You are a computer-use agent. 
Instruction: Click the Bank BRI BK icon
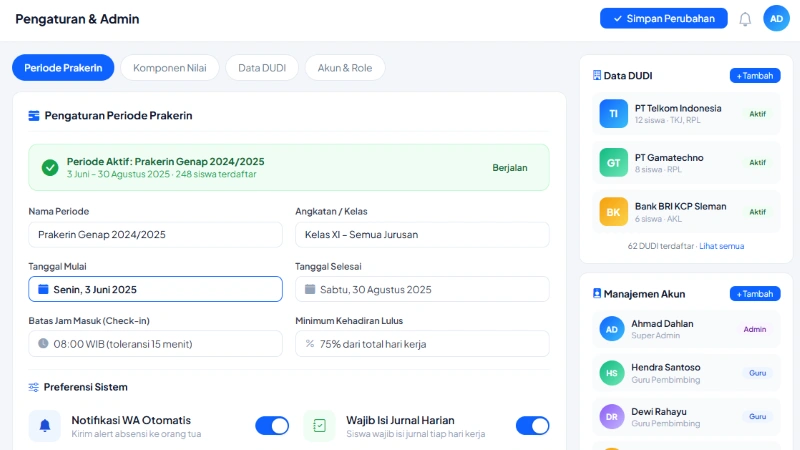[614, 212]
